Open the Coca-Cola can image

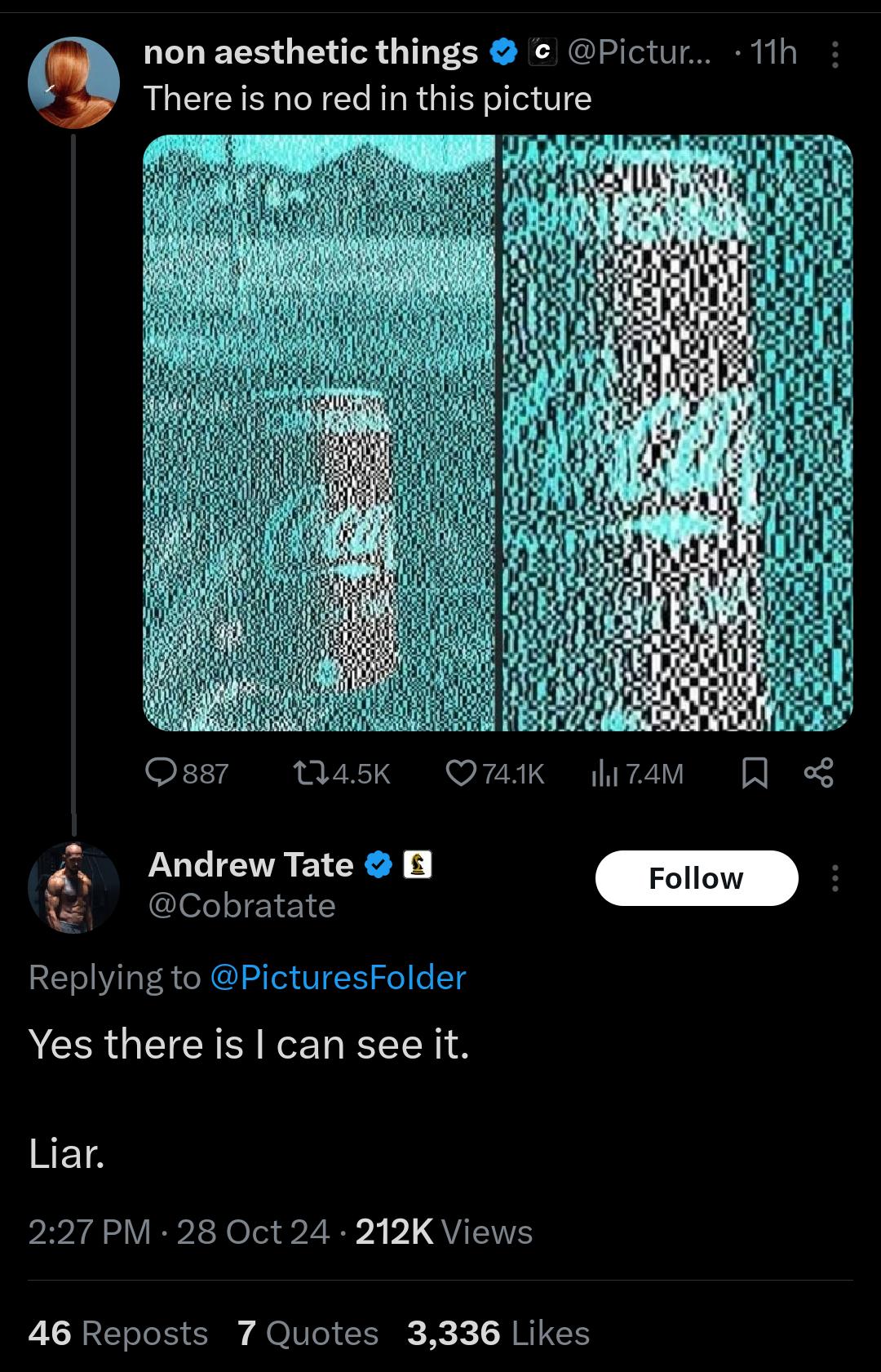[x=498, y=433]
